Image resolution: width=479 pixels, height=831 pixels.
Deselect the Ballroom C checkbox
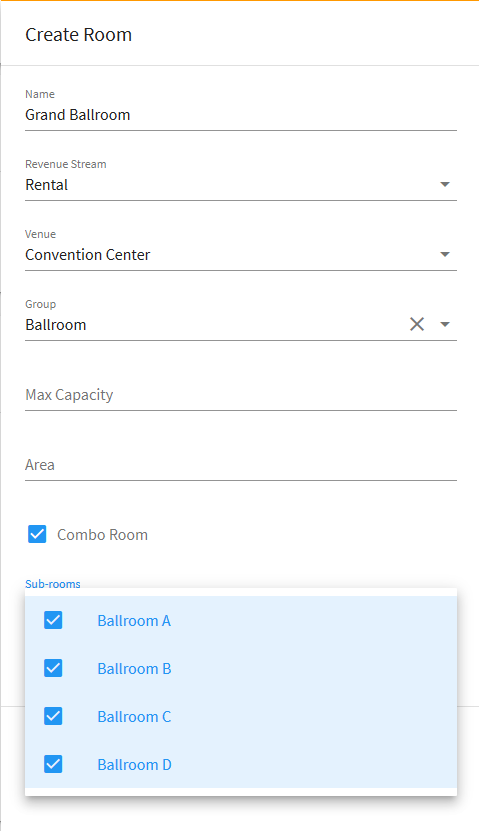(x=53, y=716)
